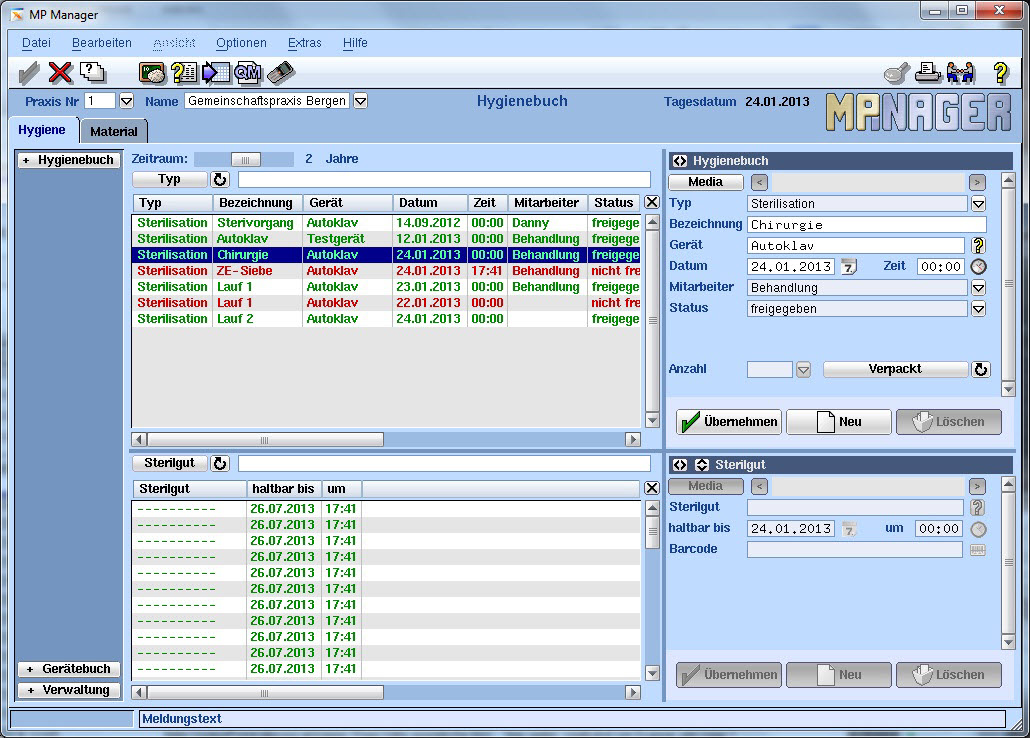Click the question-mark document toolbar icon

coord(185,72)
